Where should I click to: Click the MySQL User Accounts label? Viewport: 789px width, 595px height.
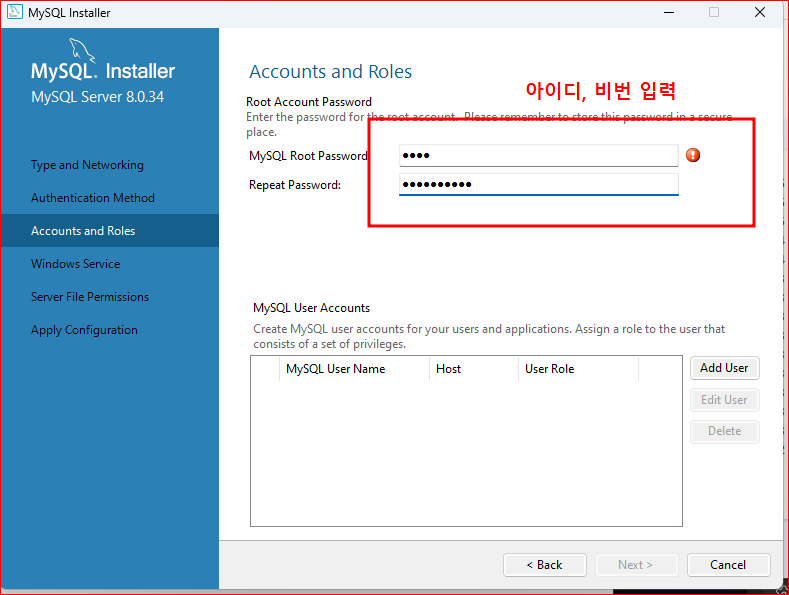click(x=311, y=308)
